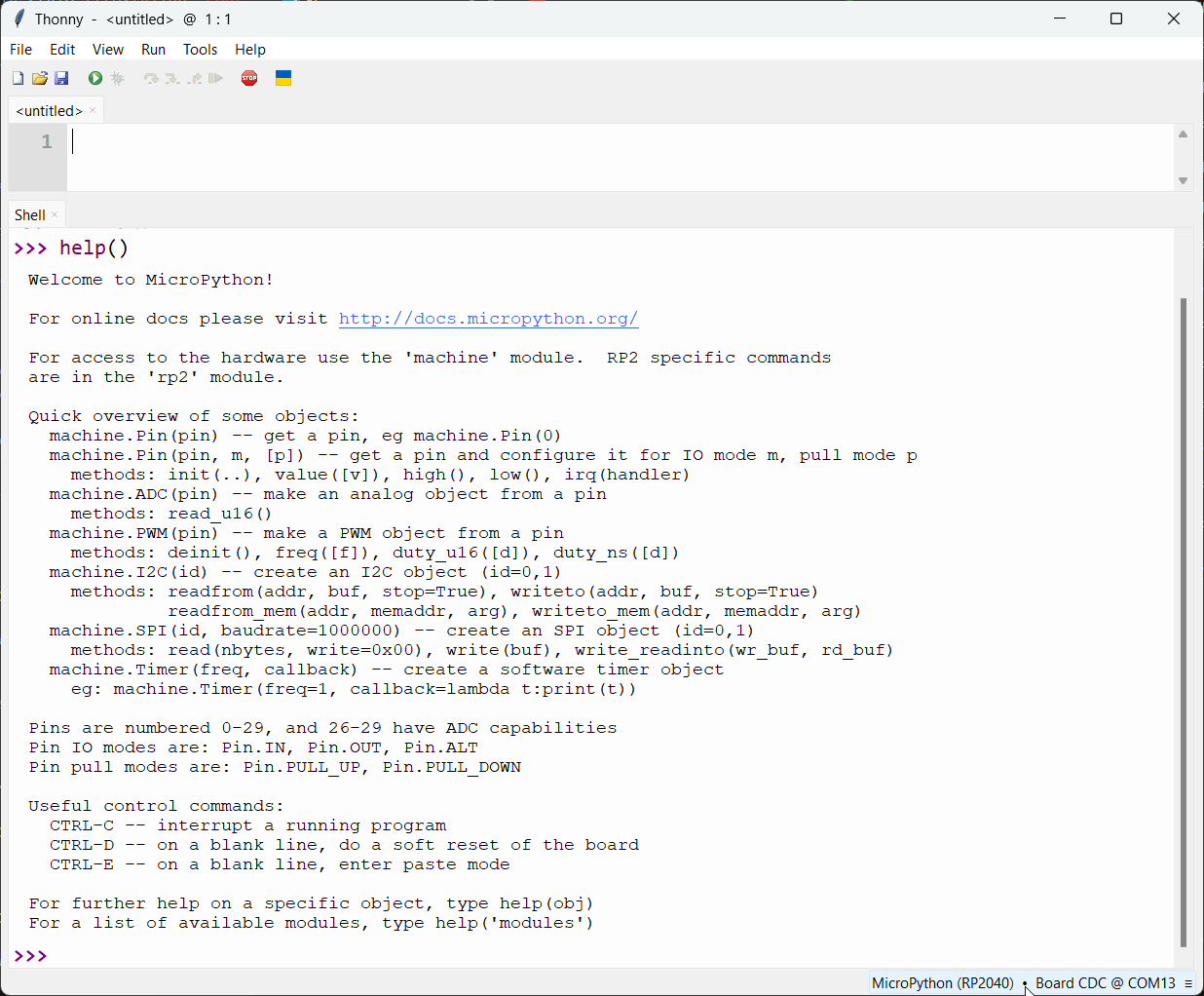The width and height of the screenshot is (1204, 996).
Task: Click the 'Useful control commands:' line
Action: pos(156,806)
